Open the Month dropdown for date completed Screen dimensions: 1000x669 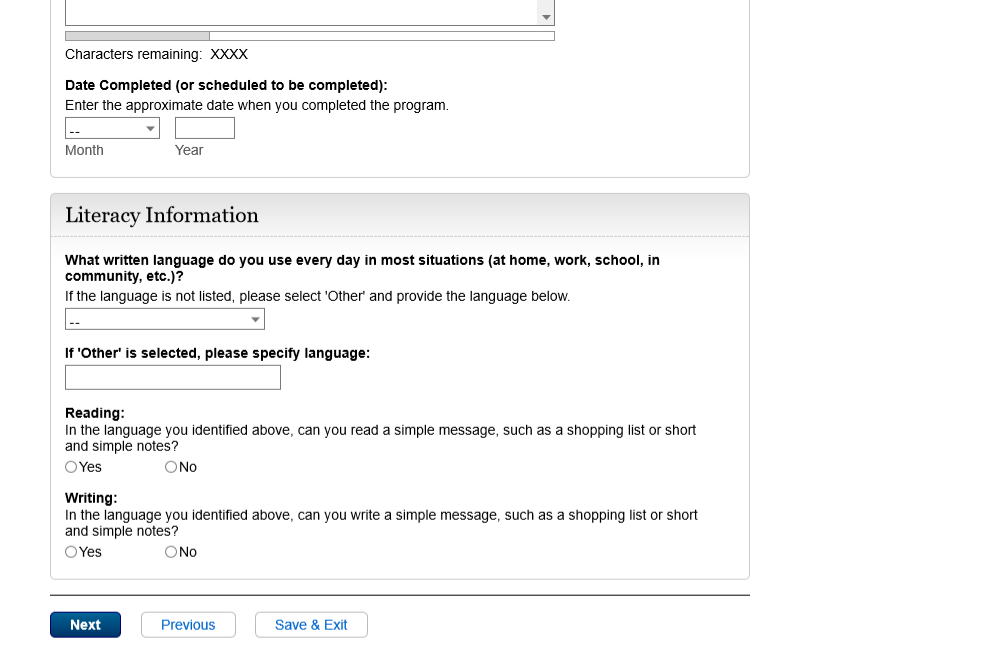tap(112, 129)
